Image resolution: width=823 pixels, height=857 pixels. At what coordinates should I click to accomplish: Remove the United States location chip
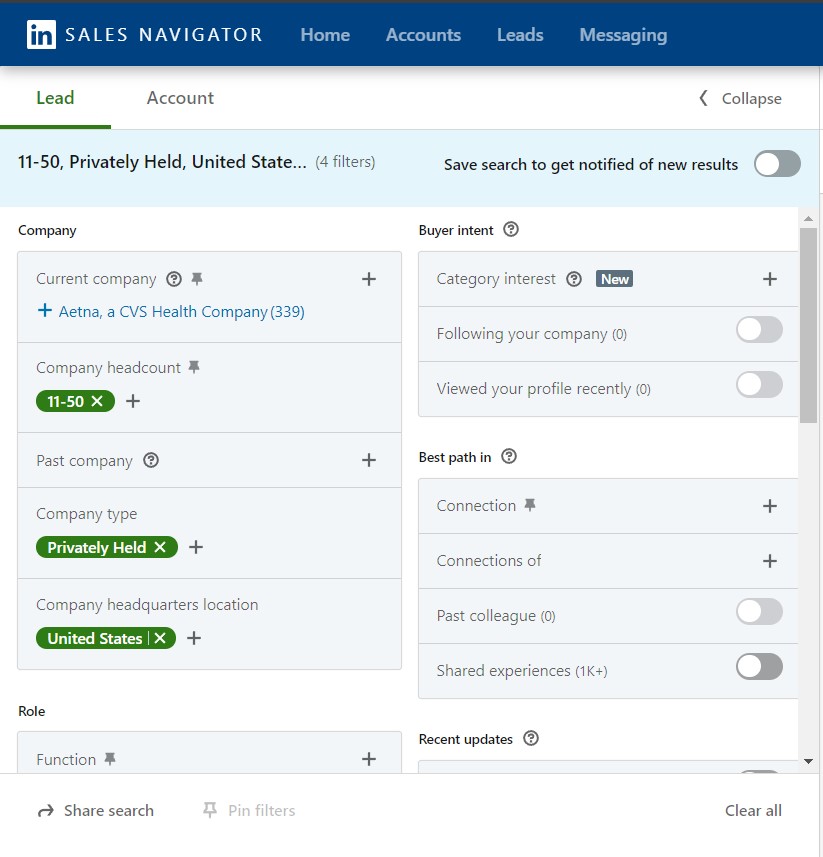(x=160, y=638)
